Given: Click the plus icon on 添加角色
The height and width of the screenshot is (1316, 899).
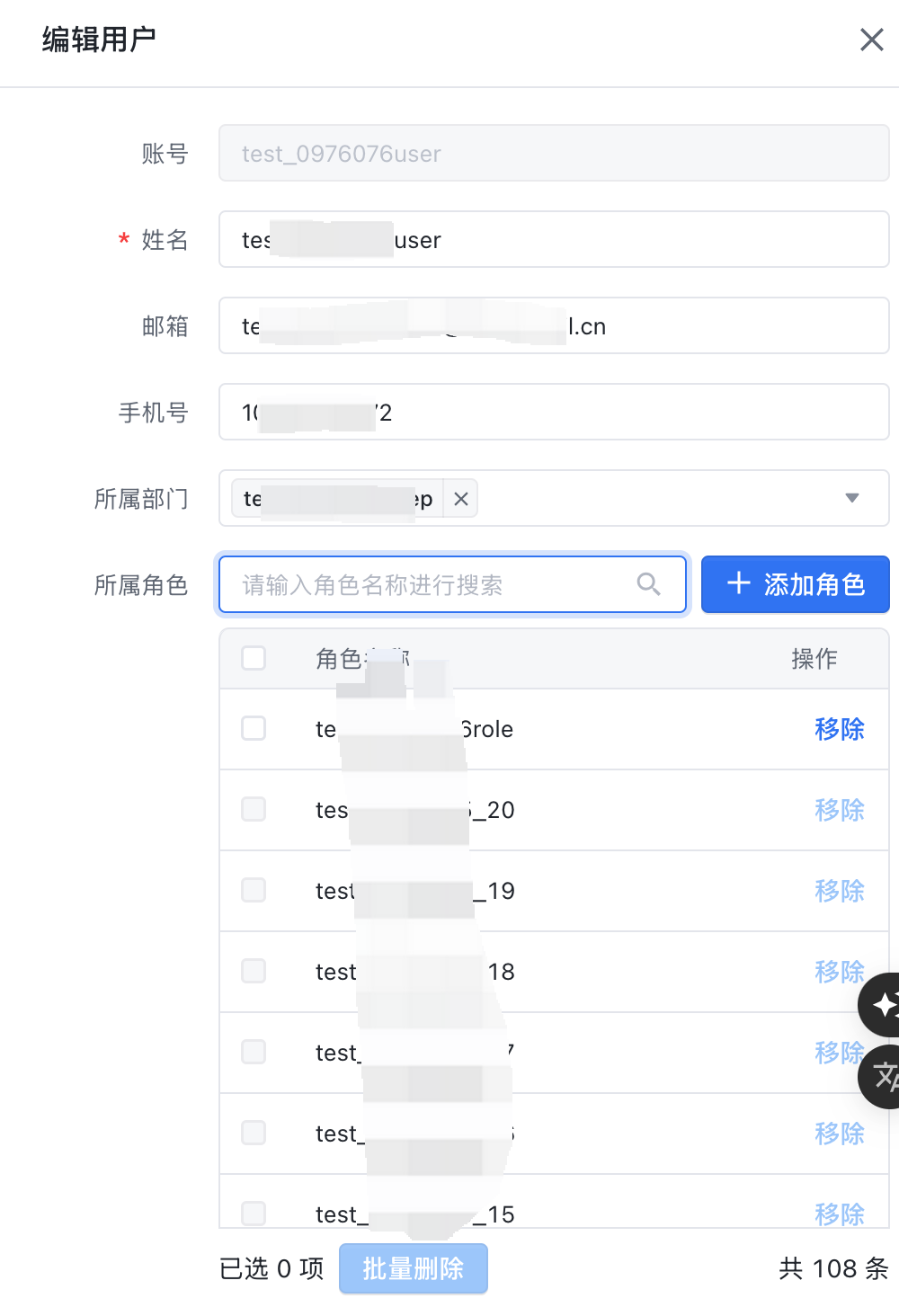Looking at the screenshot, I should pos(739,584).
